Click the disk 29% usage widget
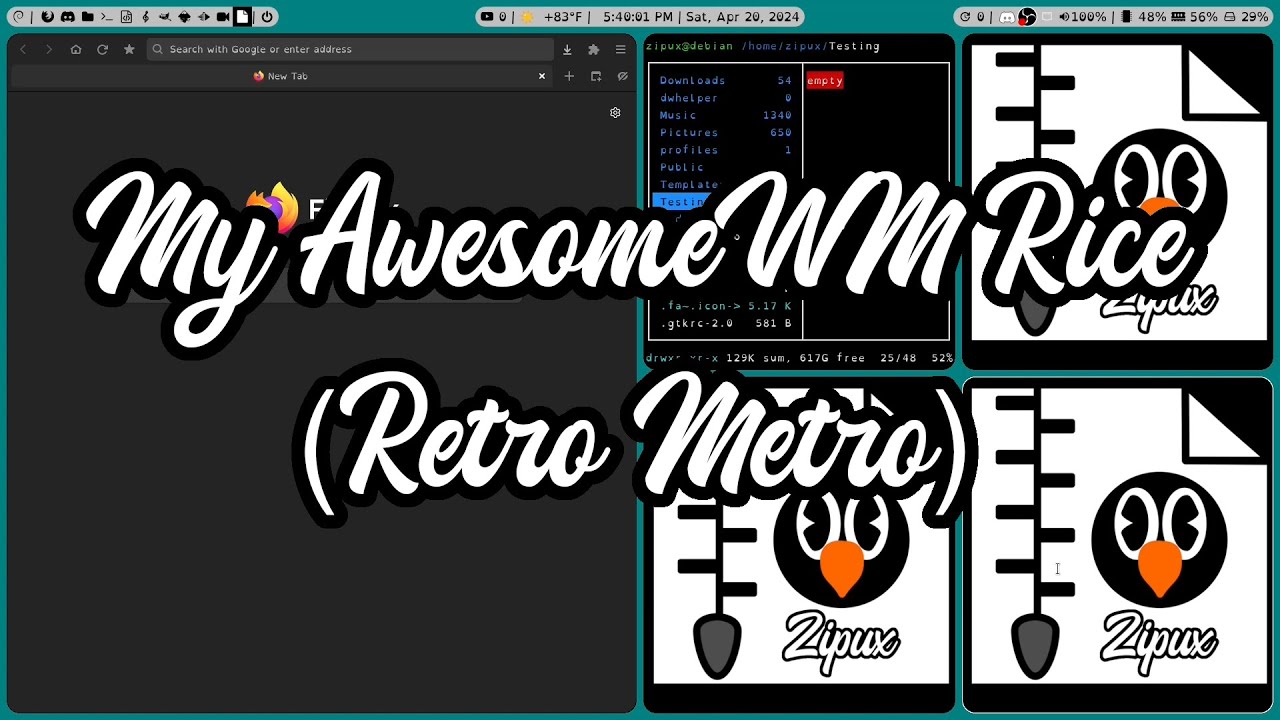This screenshot has height=720, width=1280. click(1246, 17)
